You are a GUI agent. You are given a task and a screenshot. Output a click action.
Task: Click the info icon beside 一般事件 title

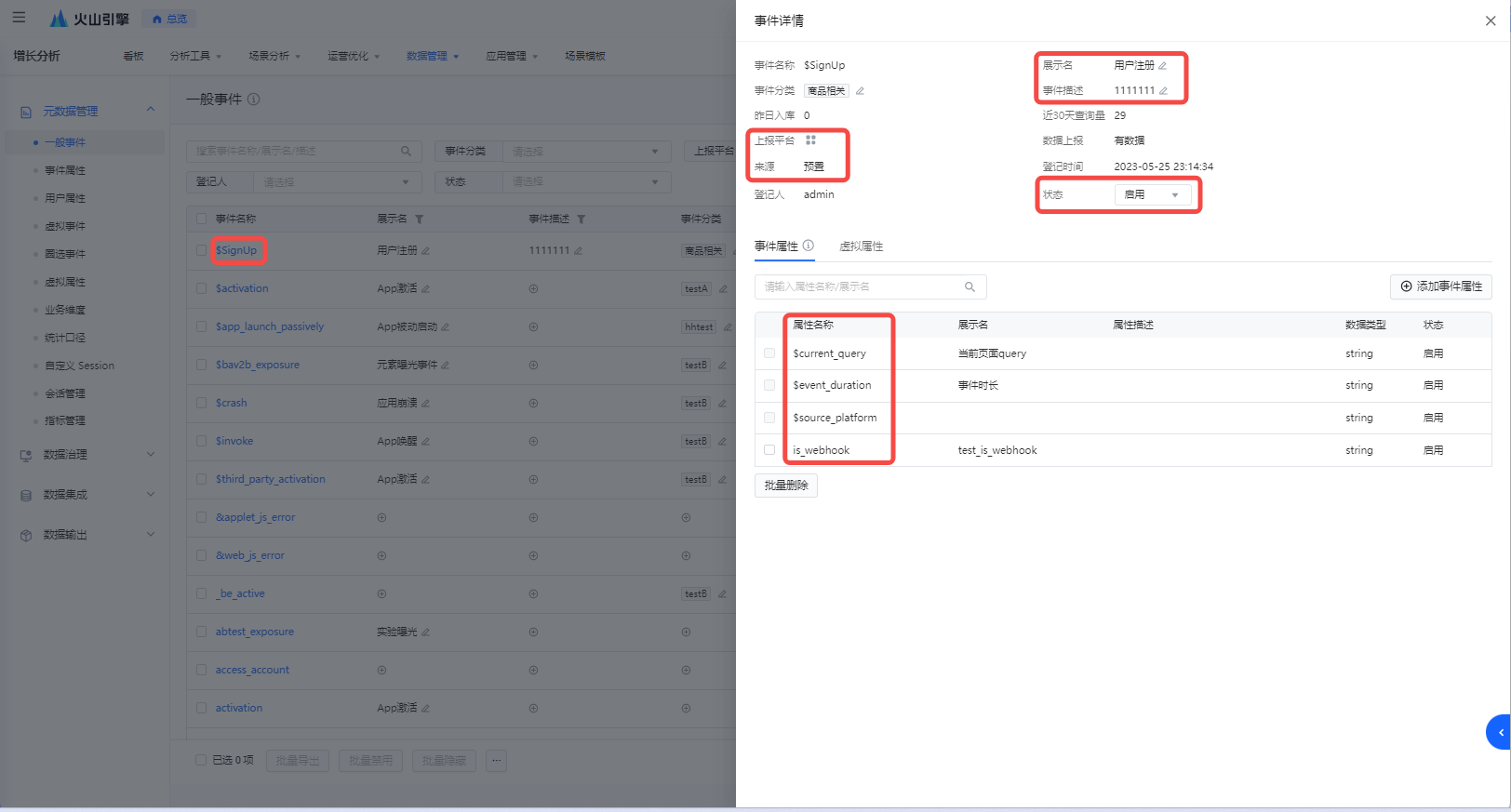[x=254, y=99]
